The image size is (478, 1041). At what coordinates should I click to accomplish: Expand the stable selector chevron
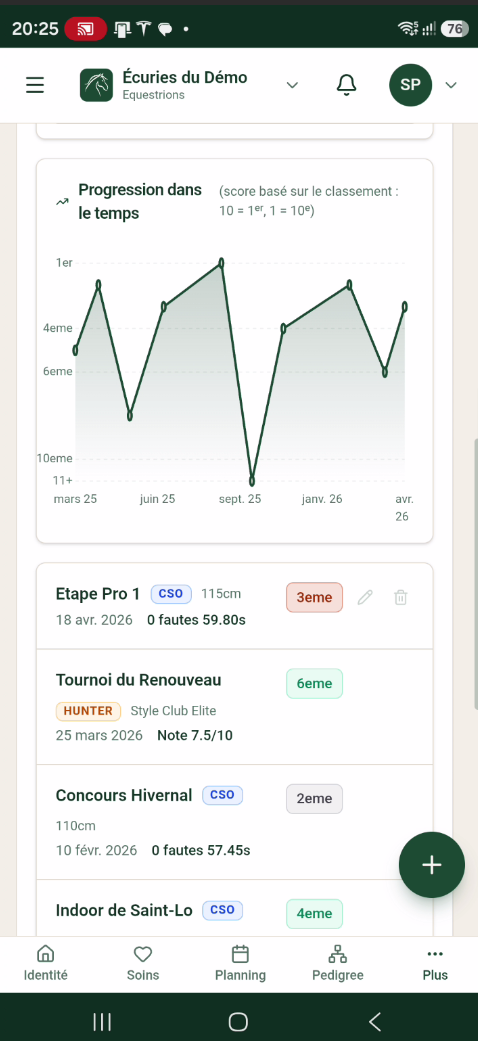(291, 85)
